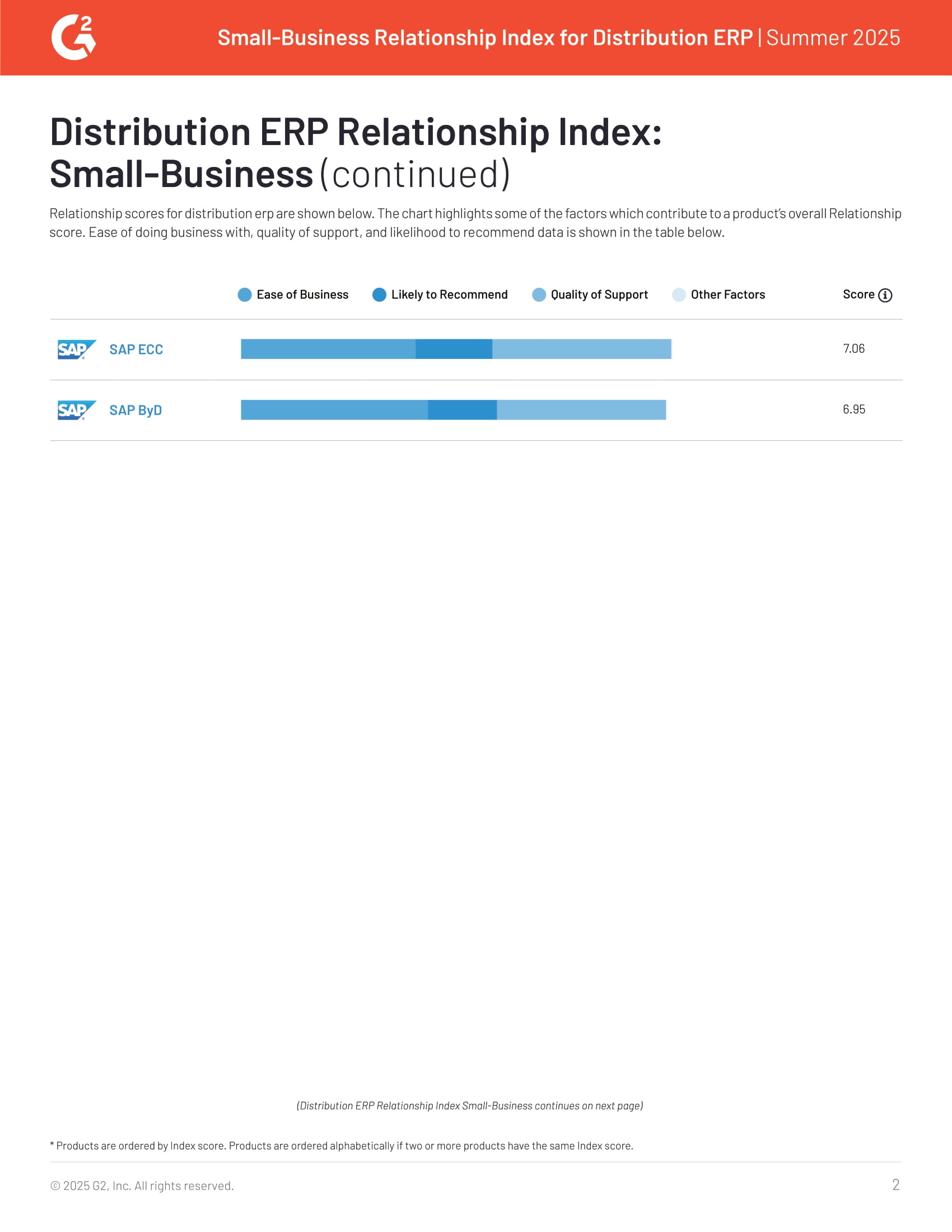Click SAP ByD's Ease of Business bar segment
The height and width of the screenshot is (1232, 952).
coord(334,410)
